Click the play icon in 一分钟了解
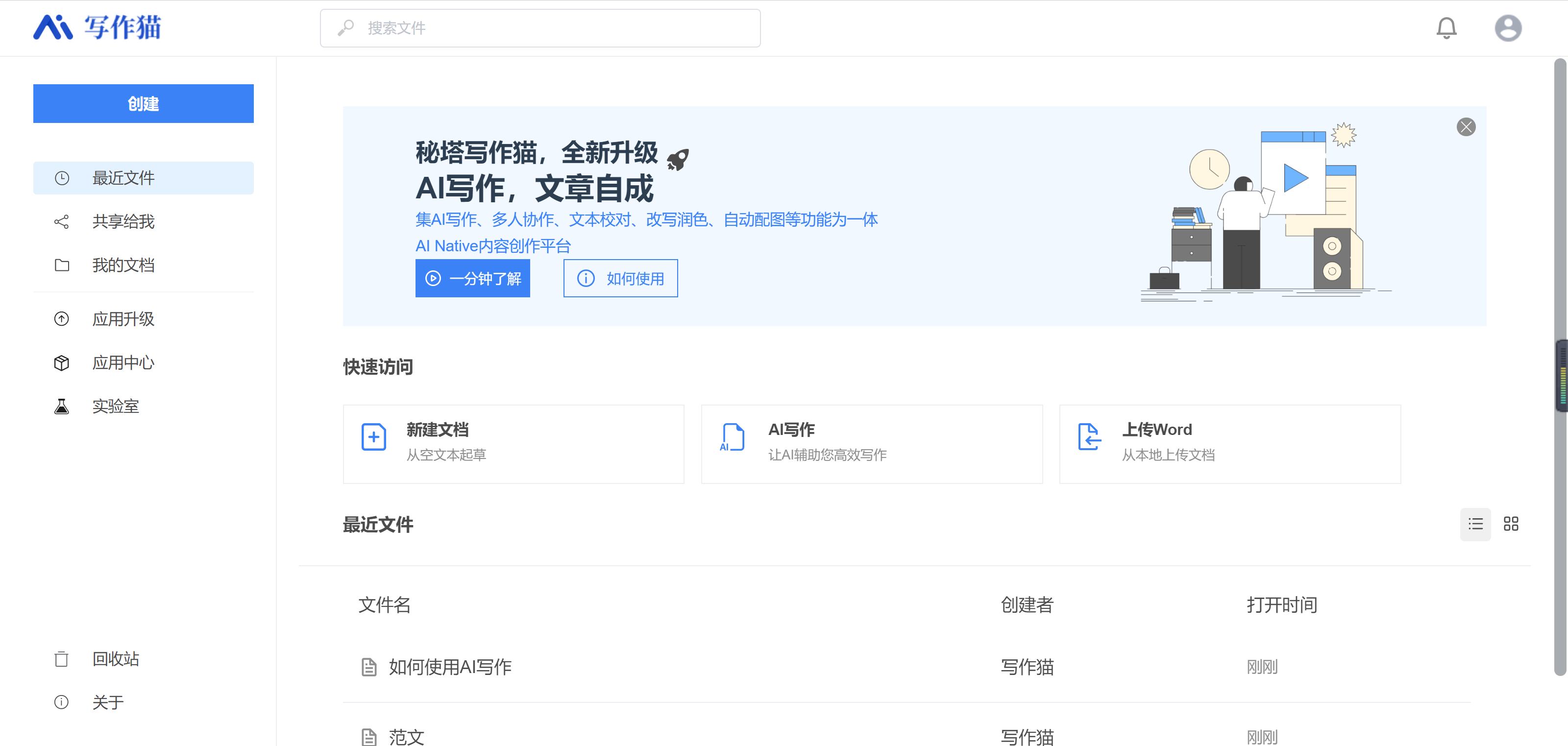Viewport: 1568px width, 746px height. (433, 279)
